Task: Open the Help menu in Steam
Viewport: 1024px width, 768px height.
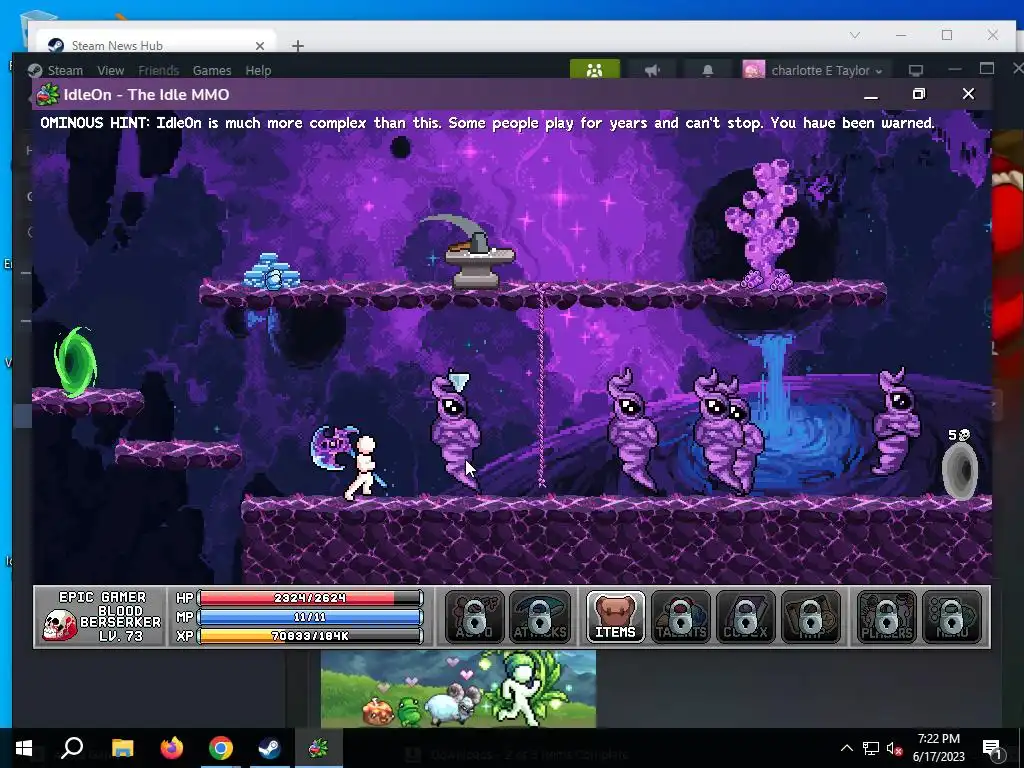Action: click(x=258, y=71)
